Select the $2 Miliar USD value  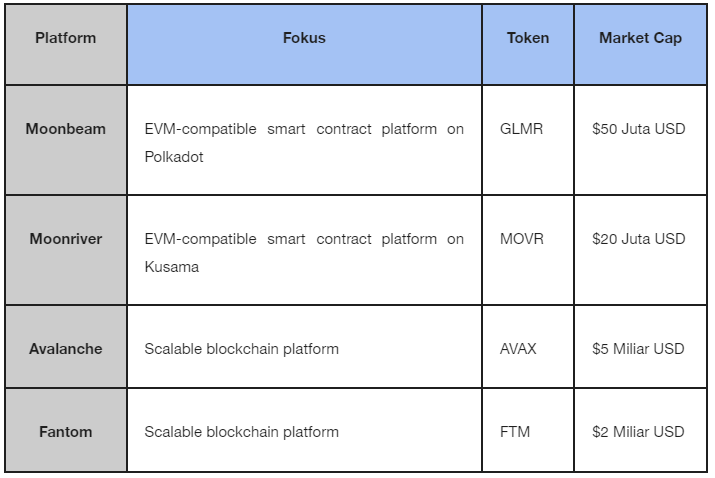(x=638, y=432)
